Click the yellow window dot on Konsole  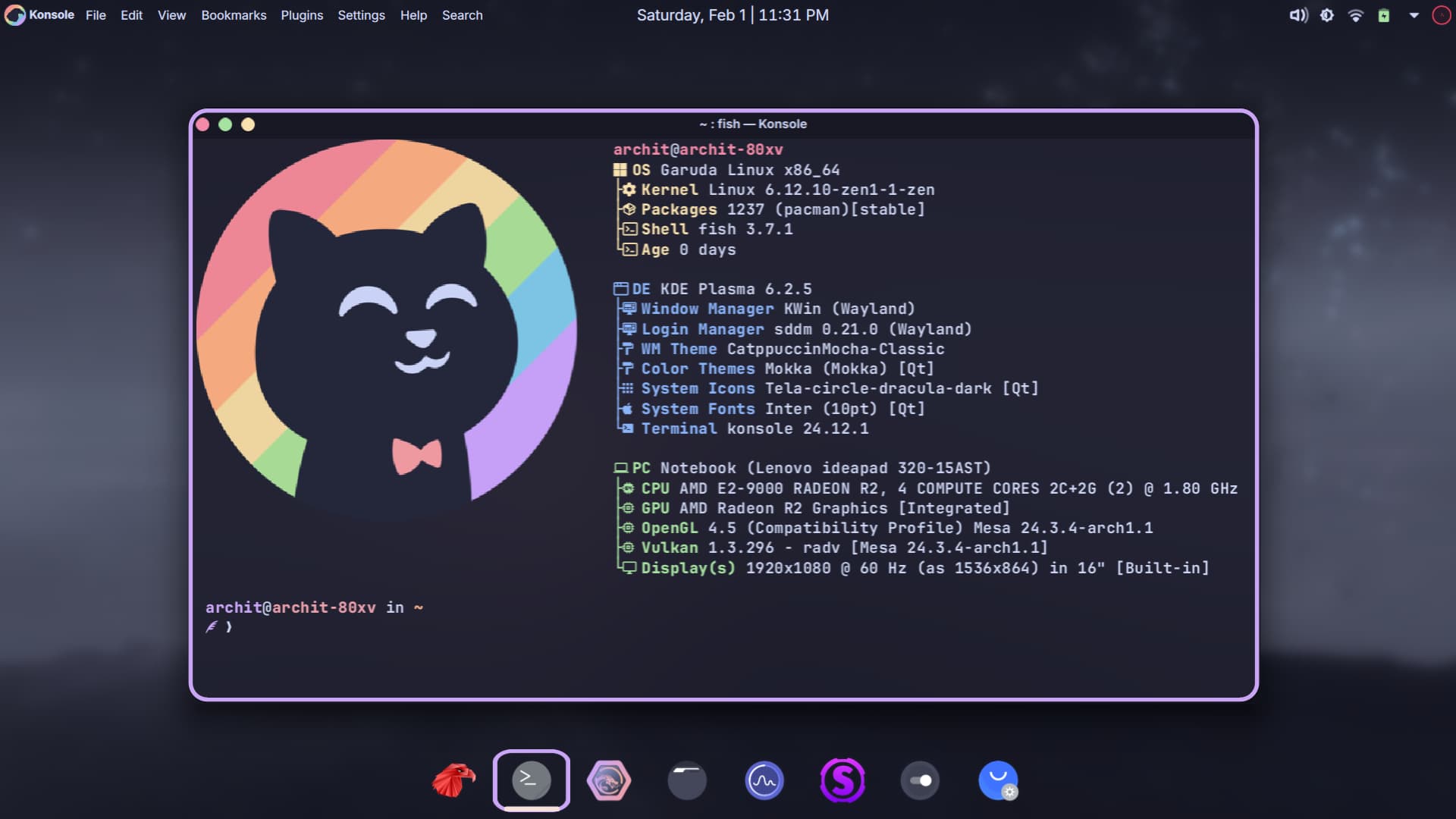click(x=248, y=124)
